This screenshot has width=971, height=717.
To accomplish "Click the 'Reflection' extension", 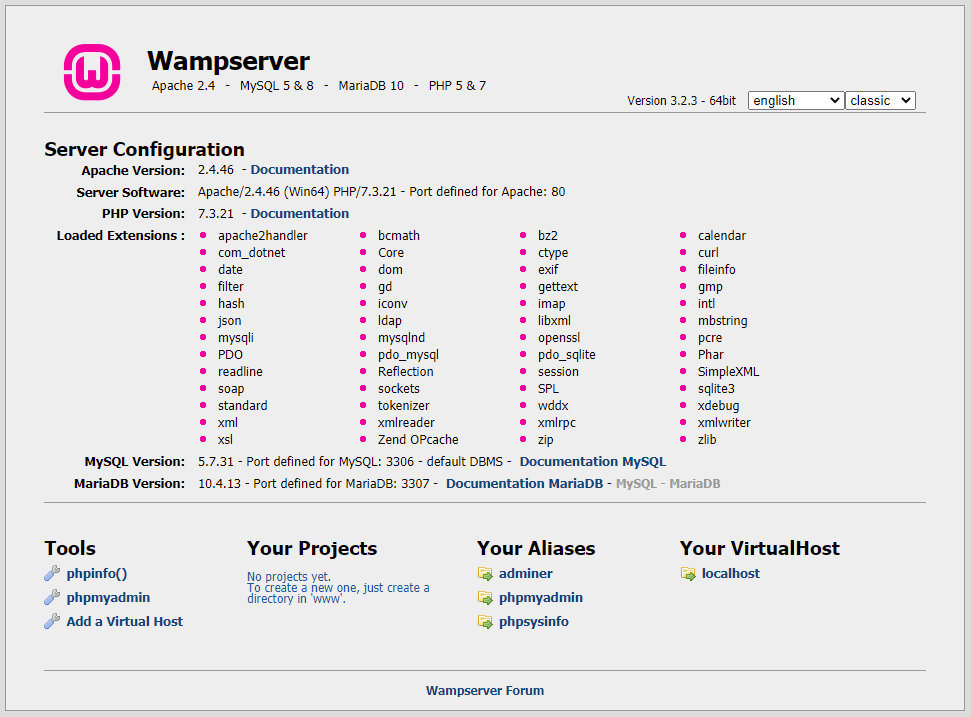I will (406, 372).
